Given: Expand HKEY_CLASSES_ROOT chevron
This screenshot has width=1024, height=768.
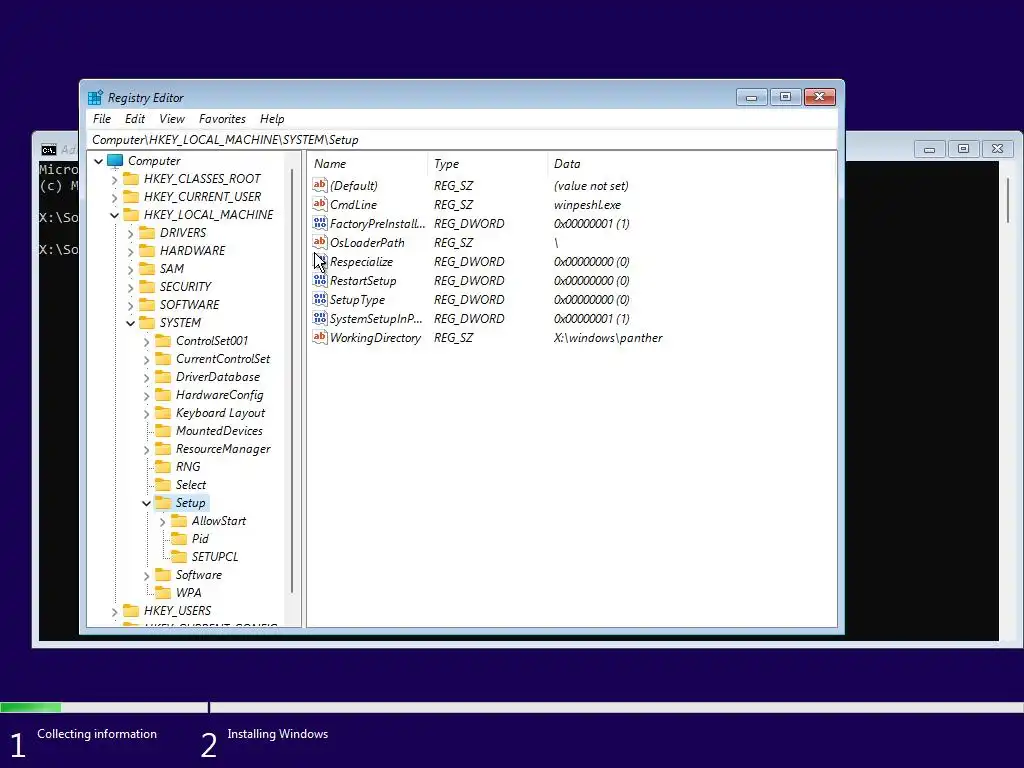Looking at the screenshot, I should point(115,179).
